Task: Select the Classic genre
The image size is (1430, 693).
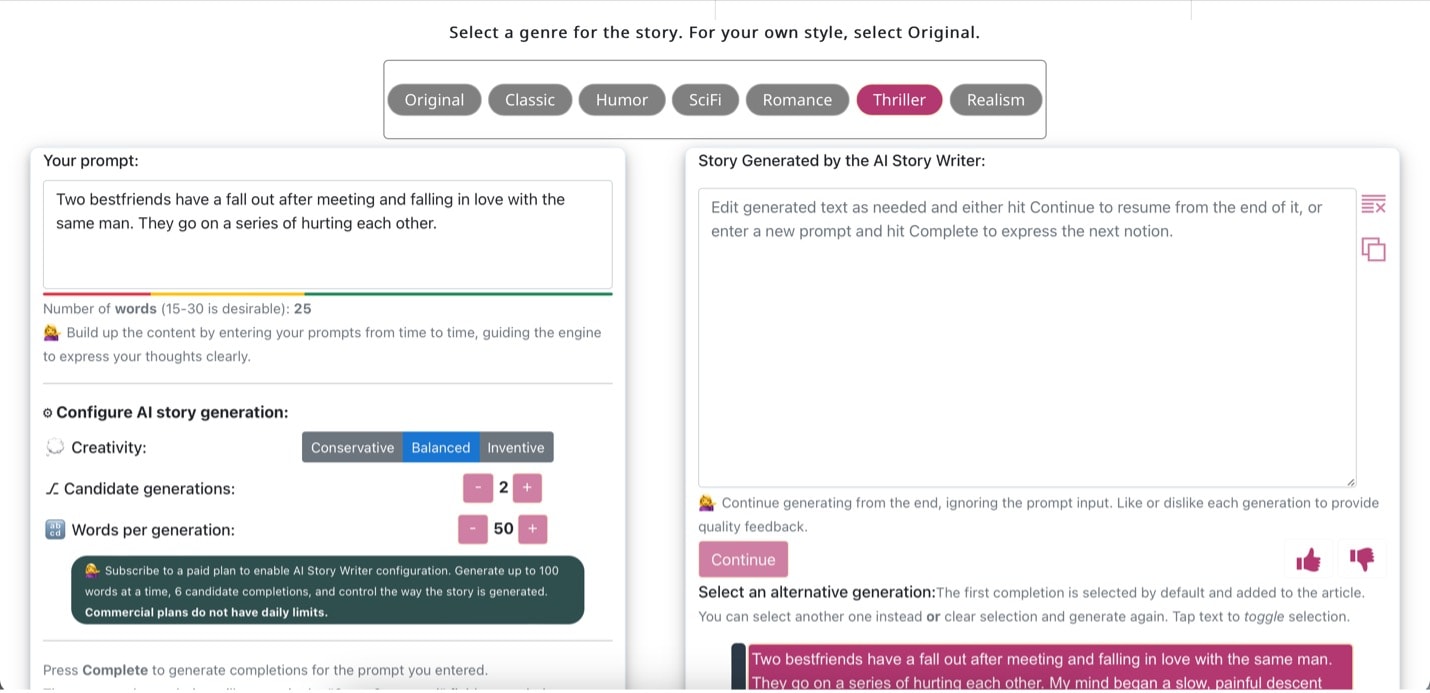Action: pyautogui.click(x=530, y=100)
